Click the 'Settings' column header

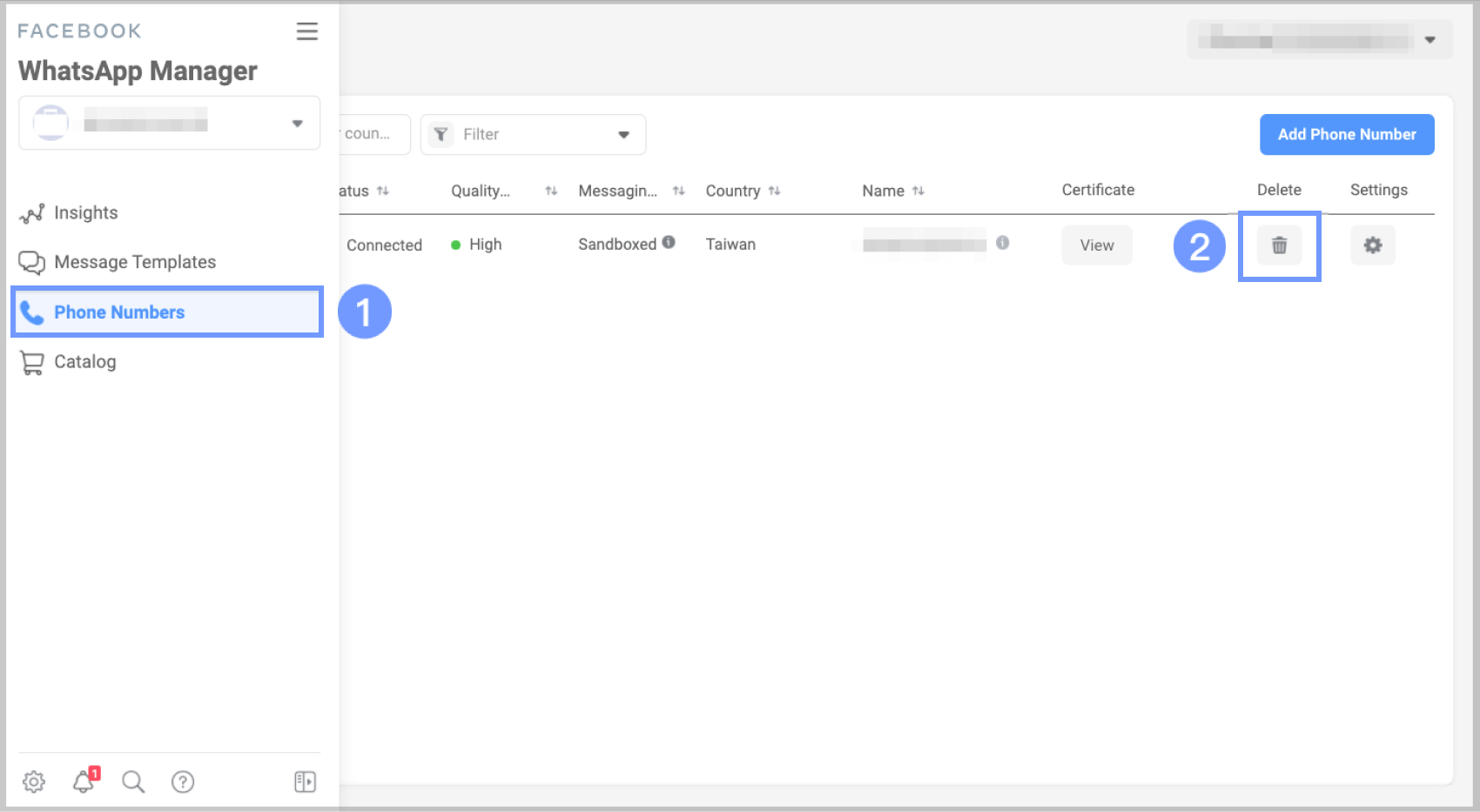[1379, 191]
